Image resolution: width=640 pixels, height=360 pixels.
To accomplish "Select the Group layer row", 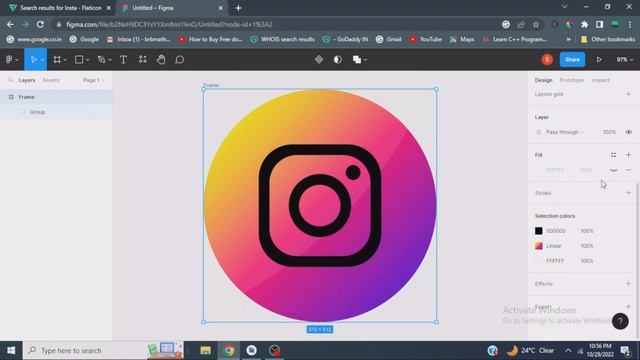I will 56,112.
